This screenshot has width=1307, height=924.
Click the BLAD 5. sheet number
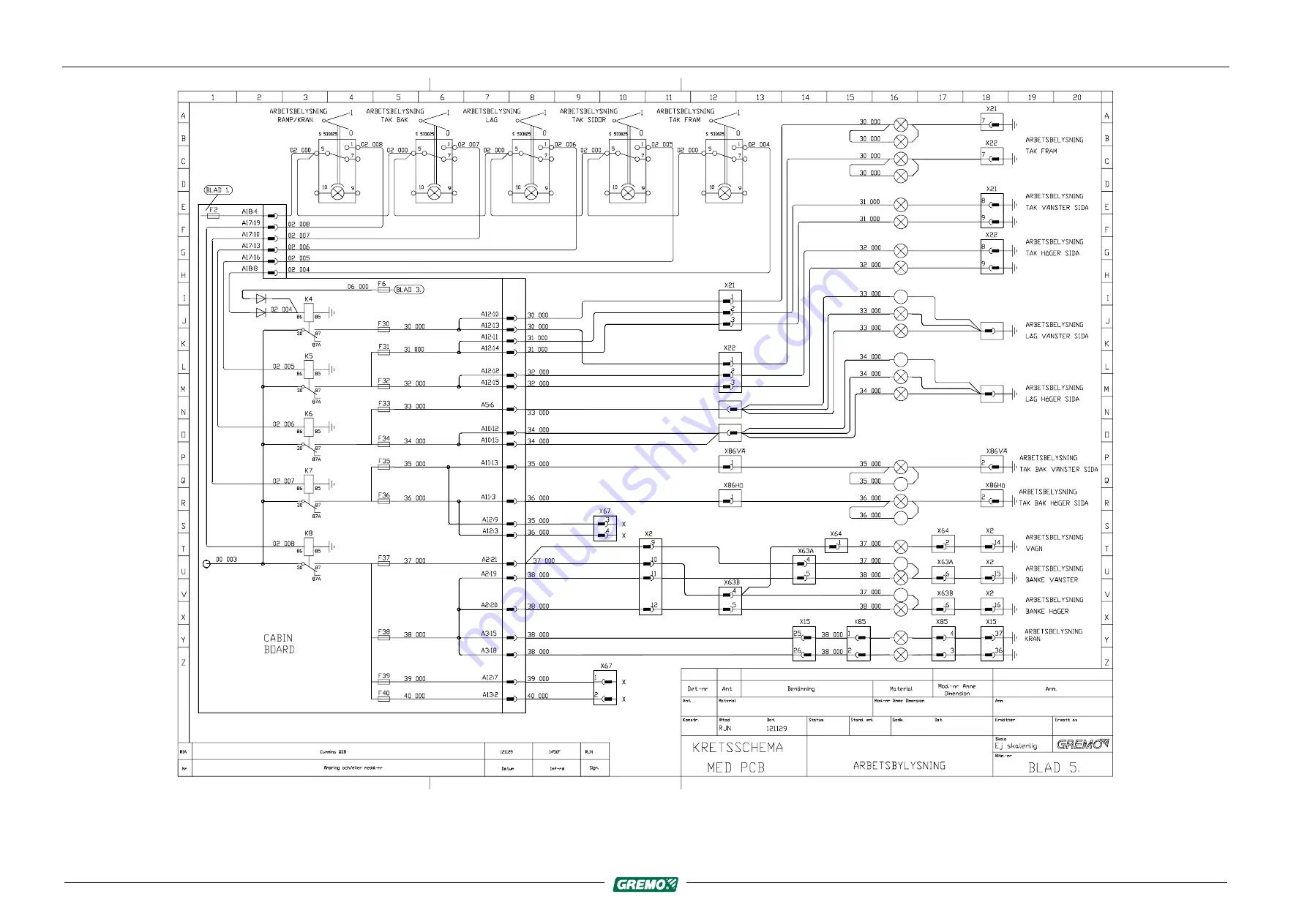click(x=1054, y=767)
